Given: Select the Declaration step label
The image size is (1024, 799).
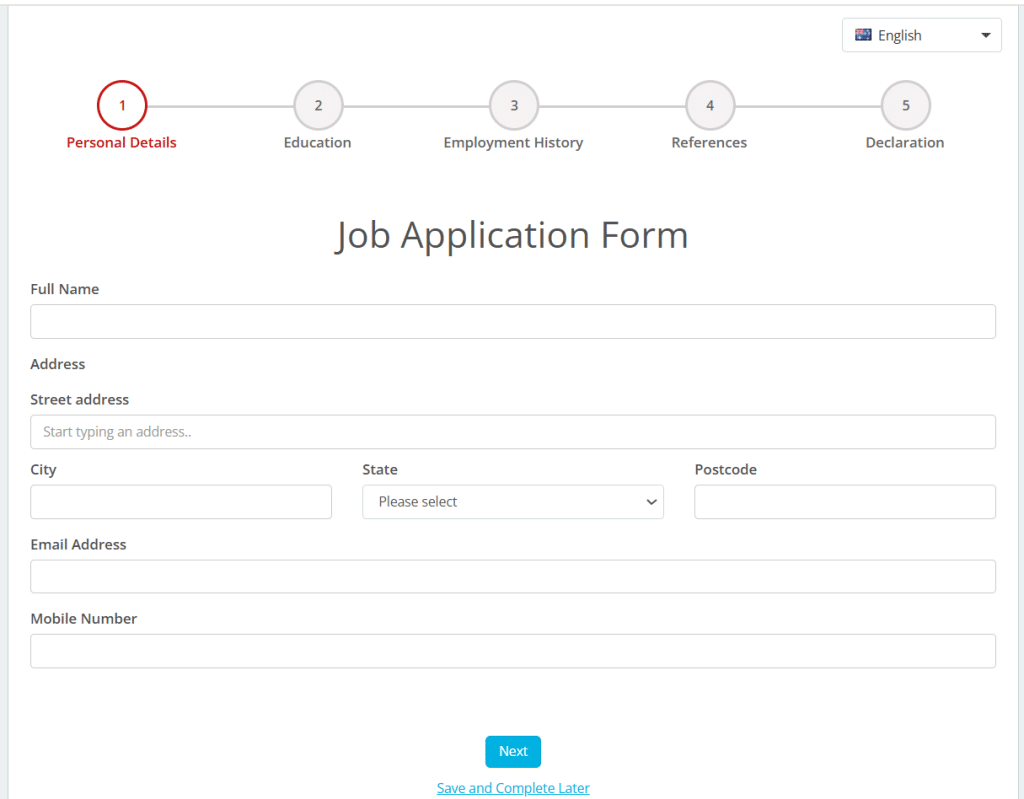Looking at the screenshot, I should tap(905, 142).
